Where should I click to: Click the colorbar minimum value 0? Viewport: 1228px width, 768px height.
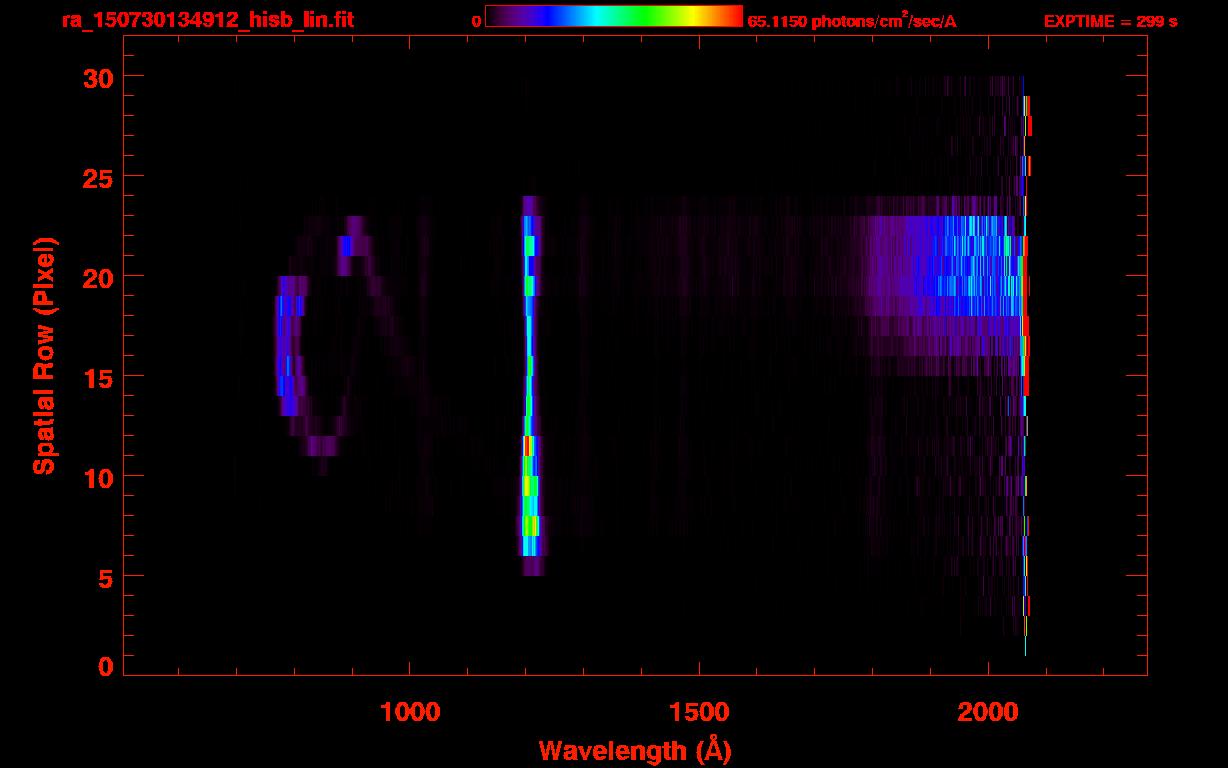(x=476, y=21)
